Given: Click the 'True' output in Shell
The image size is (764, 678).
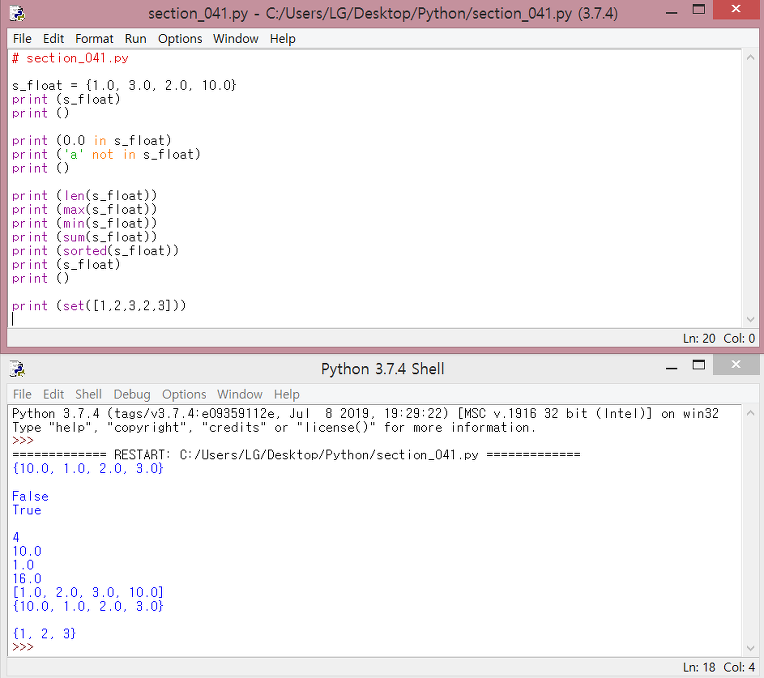Looking at the screenshot, I should (27, 510).
